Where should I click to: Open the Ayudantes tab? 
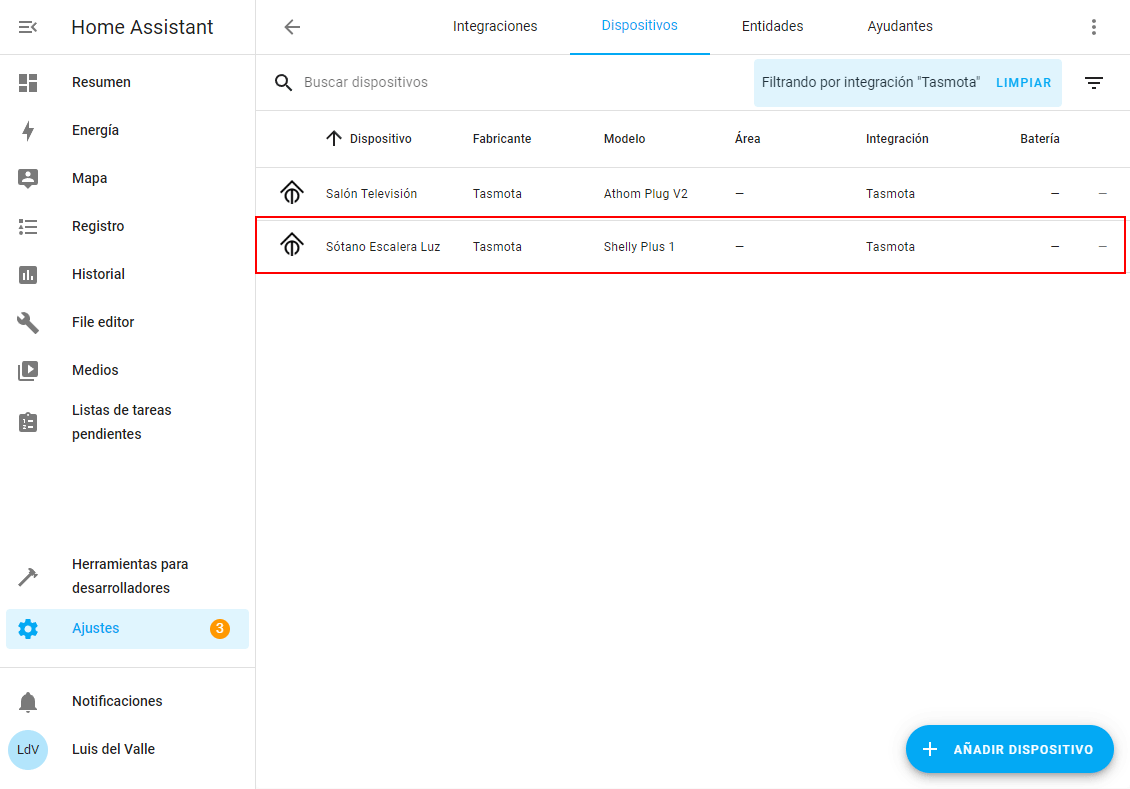click(x=900, y=26)
